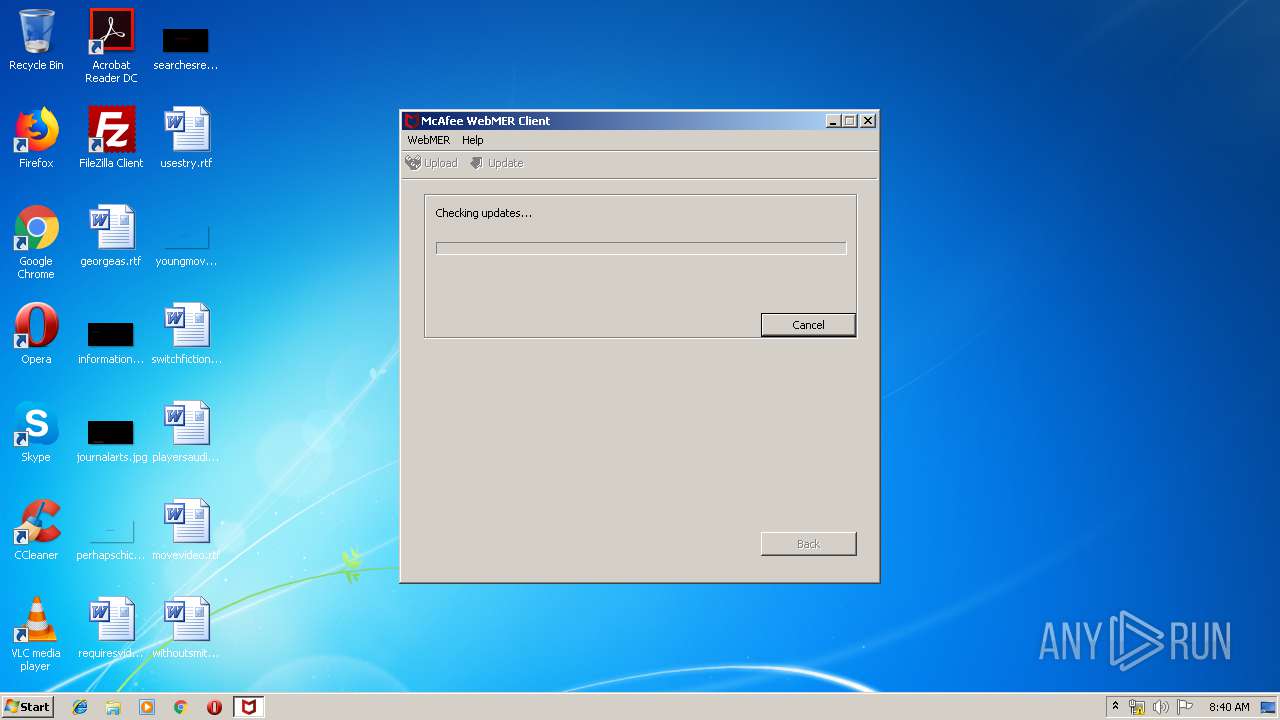Image resolution: width=1280 pixels, height=720 pixels.
Task: Select the FileZilla Client shortcut
Action: point(111,138)
